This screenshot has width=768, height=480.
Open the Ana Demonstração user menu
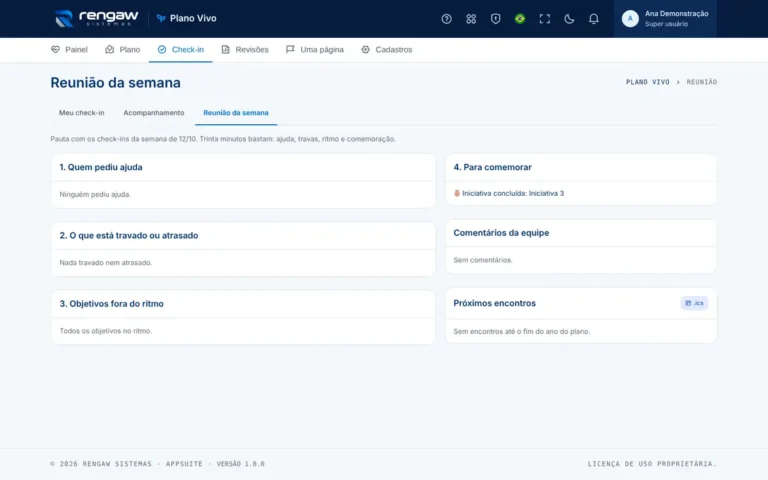[665, 19]
